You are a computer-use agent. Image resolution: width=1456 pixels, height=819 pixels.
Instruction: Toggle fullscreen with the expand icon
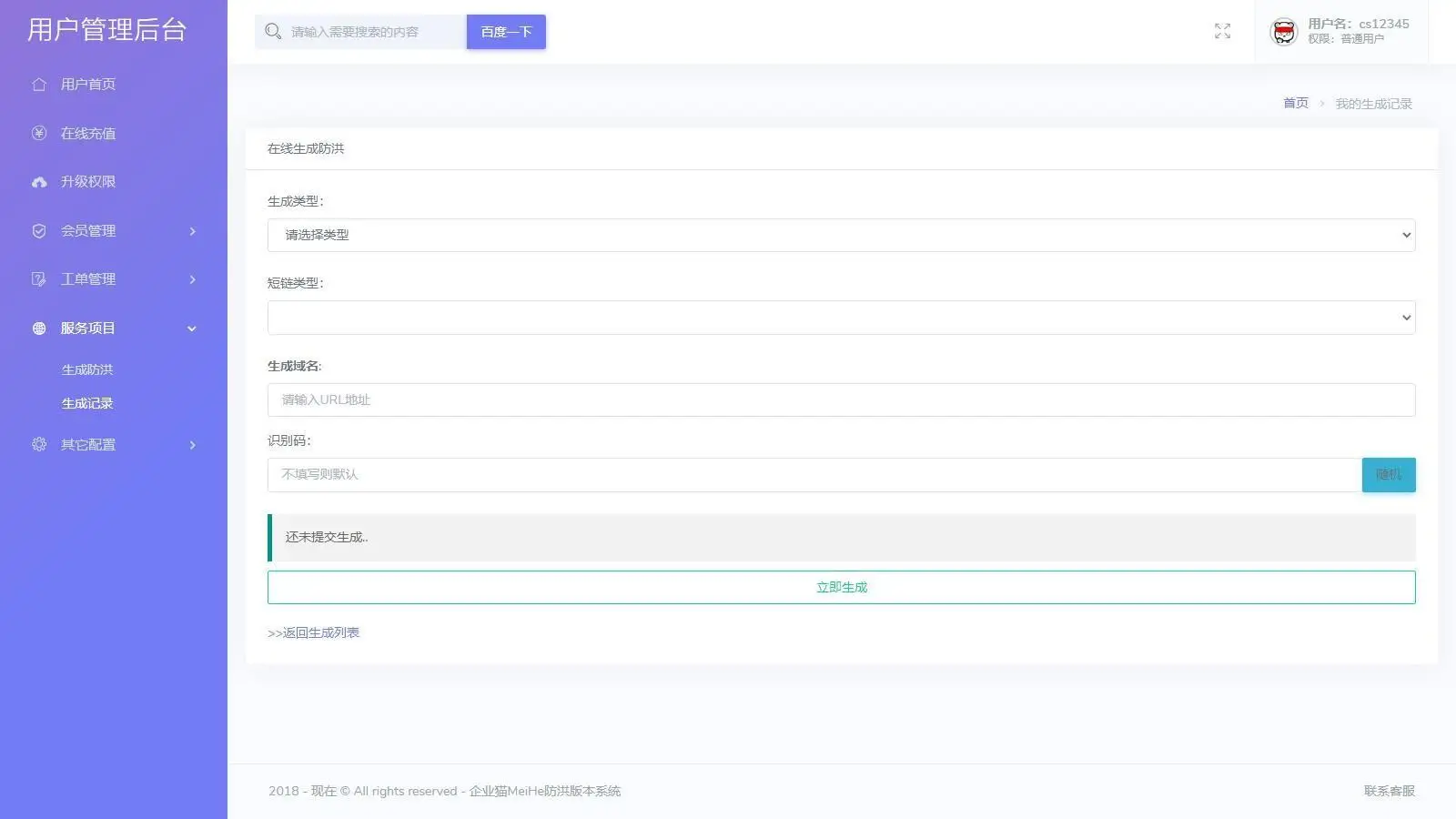1222,32
